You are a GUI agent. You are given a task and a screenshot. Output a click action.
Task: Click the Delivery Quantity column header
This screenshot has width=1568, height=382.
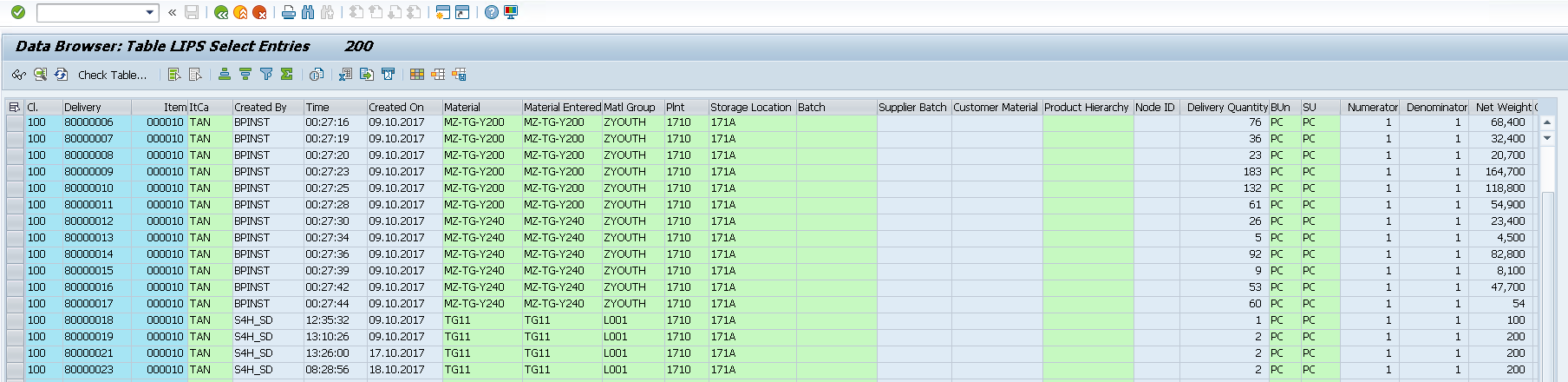point(1226,107)
